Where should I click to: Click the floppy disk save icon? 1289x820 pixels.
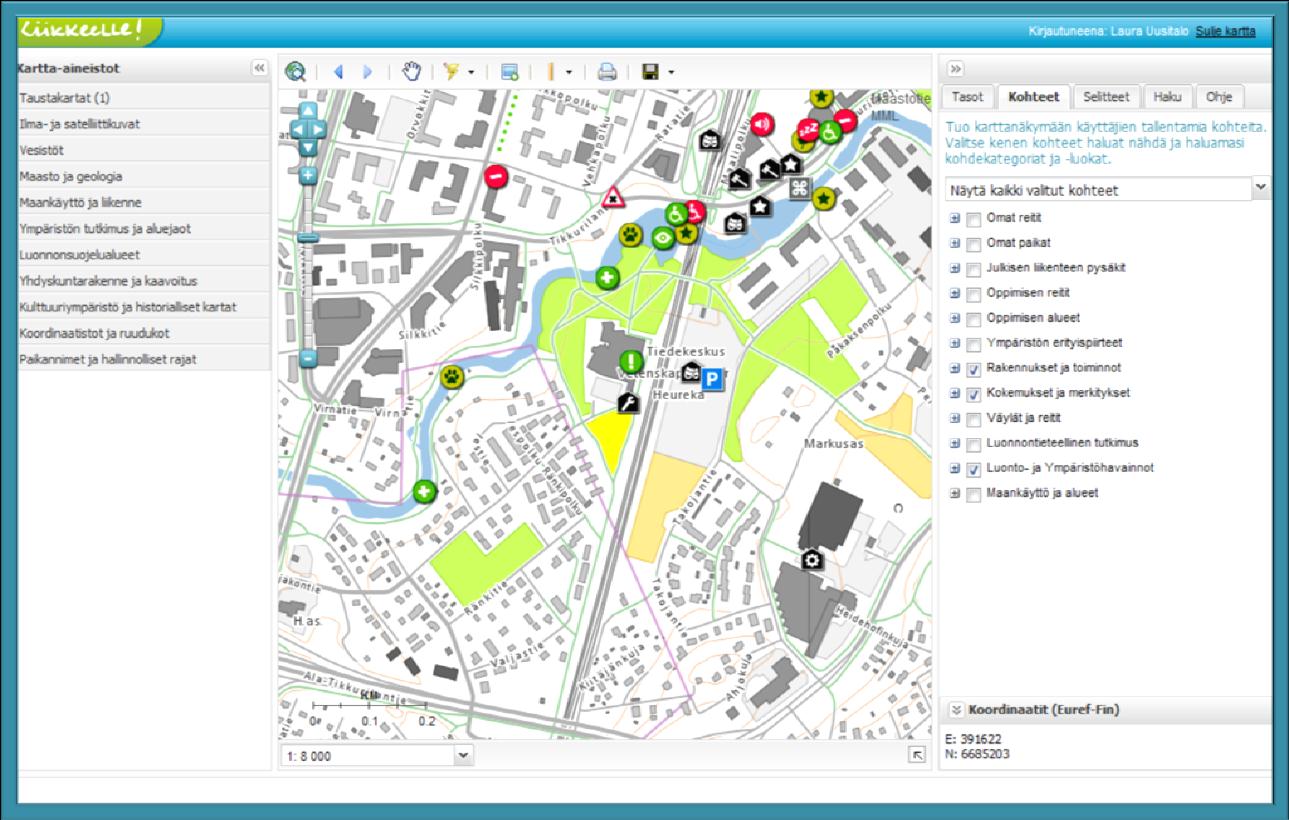[x=651, y=72]
